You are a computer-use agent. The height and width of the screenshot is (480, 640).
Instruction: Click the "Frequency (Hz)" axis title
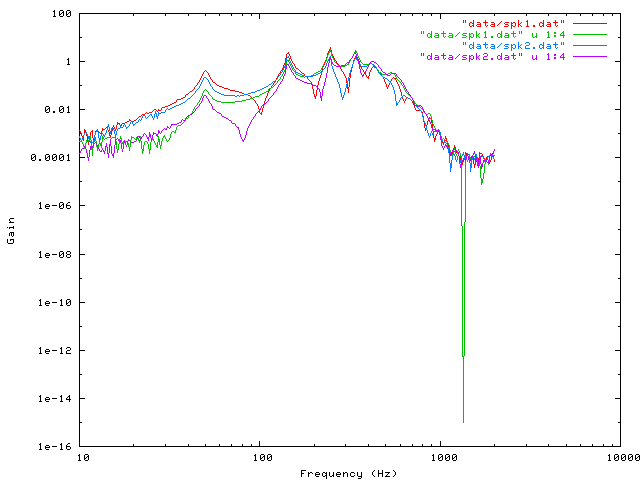pyautogui.click(x=348, y=473)
